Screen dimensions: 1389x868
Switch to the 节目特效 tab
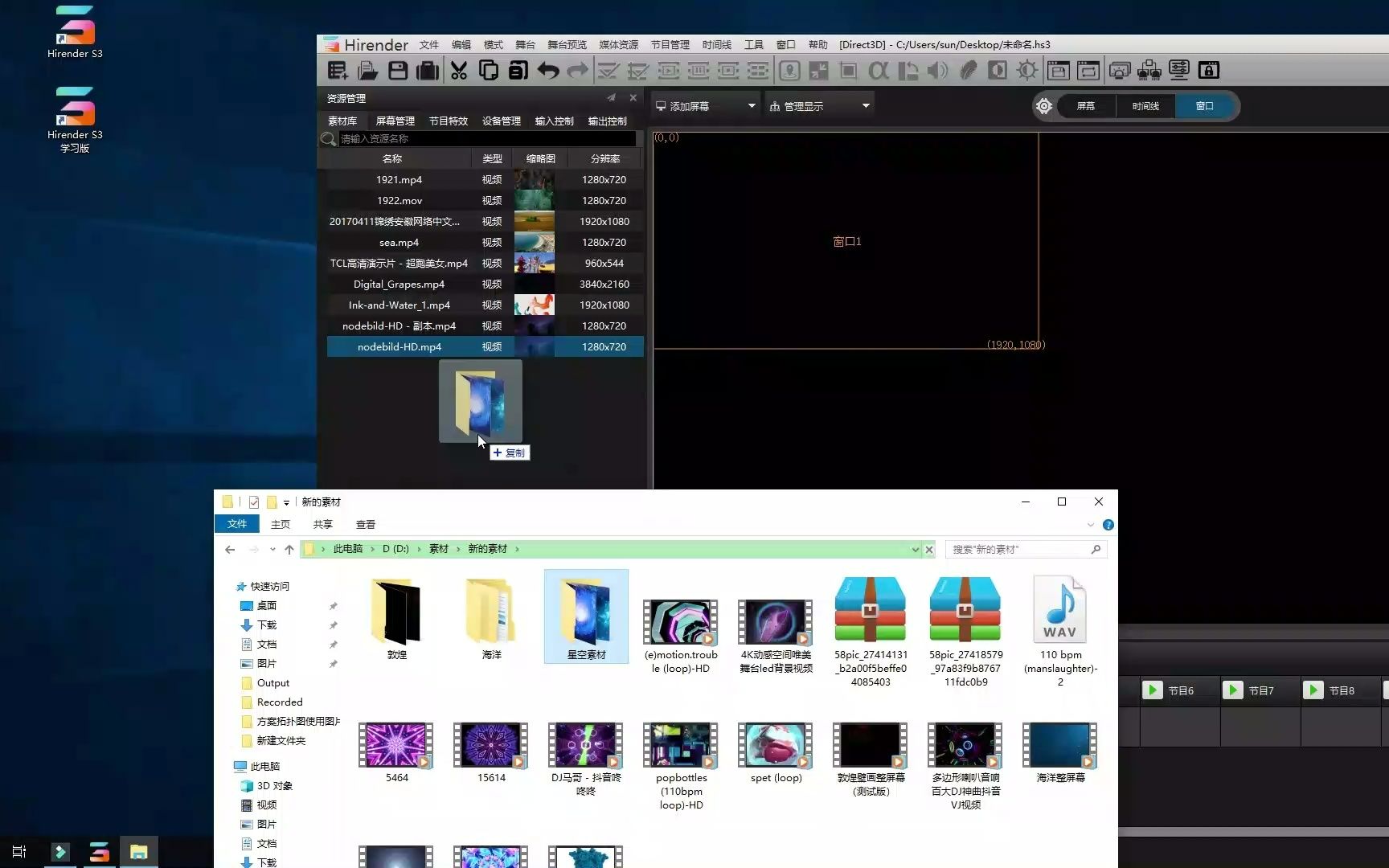(448, 121)
